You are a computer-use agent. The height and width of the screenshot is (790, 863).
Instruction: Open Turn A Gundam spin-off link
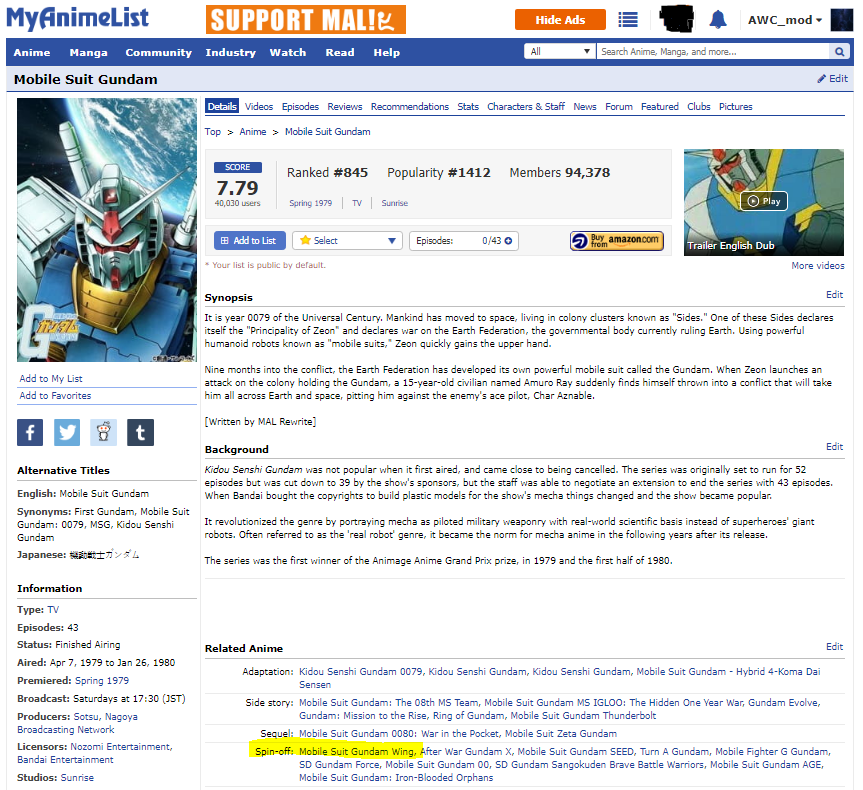coord(674,751)
